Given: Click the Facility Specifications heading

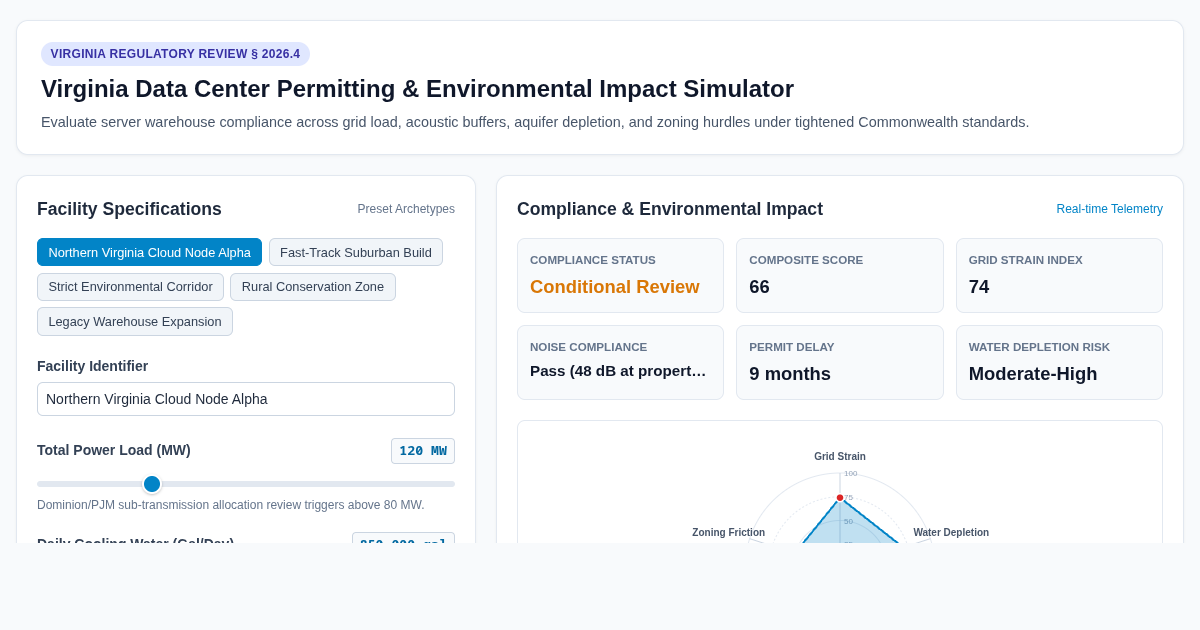Looking at the screenshot, I should (x=129, y=209).
